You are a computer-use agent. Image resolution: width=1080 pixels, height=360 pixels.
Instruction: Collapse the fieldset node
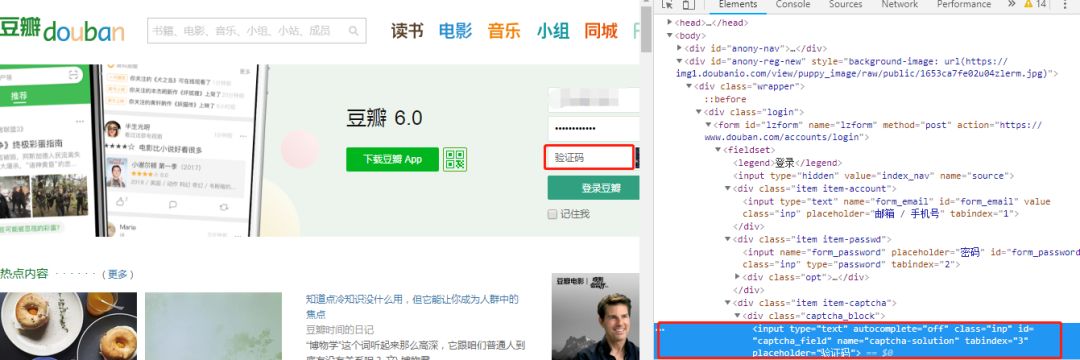(718, 150)
